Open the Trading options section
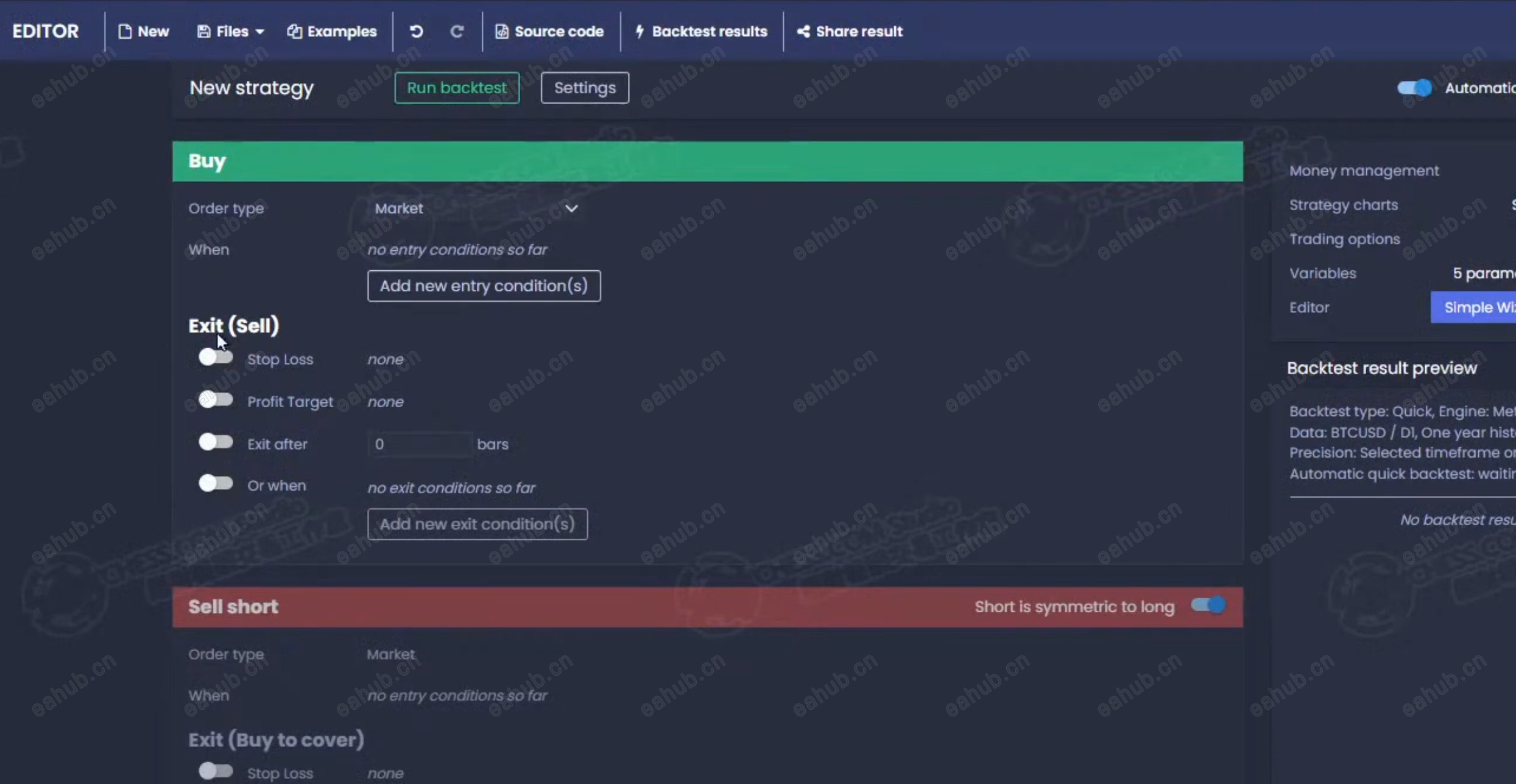 pos(1344,239)
